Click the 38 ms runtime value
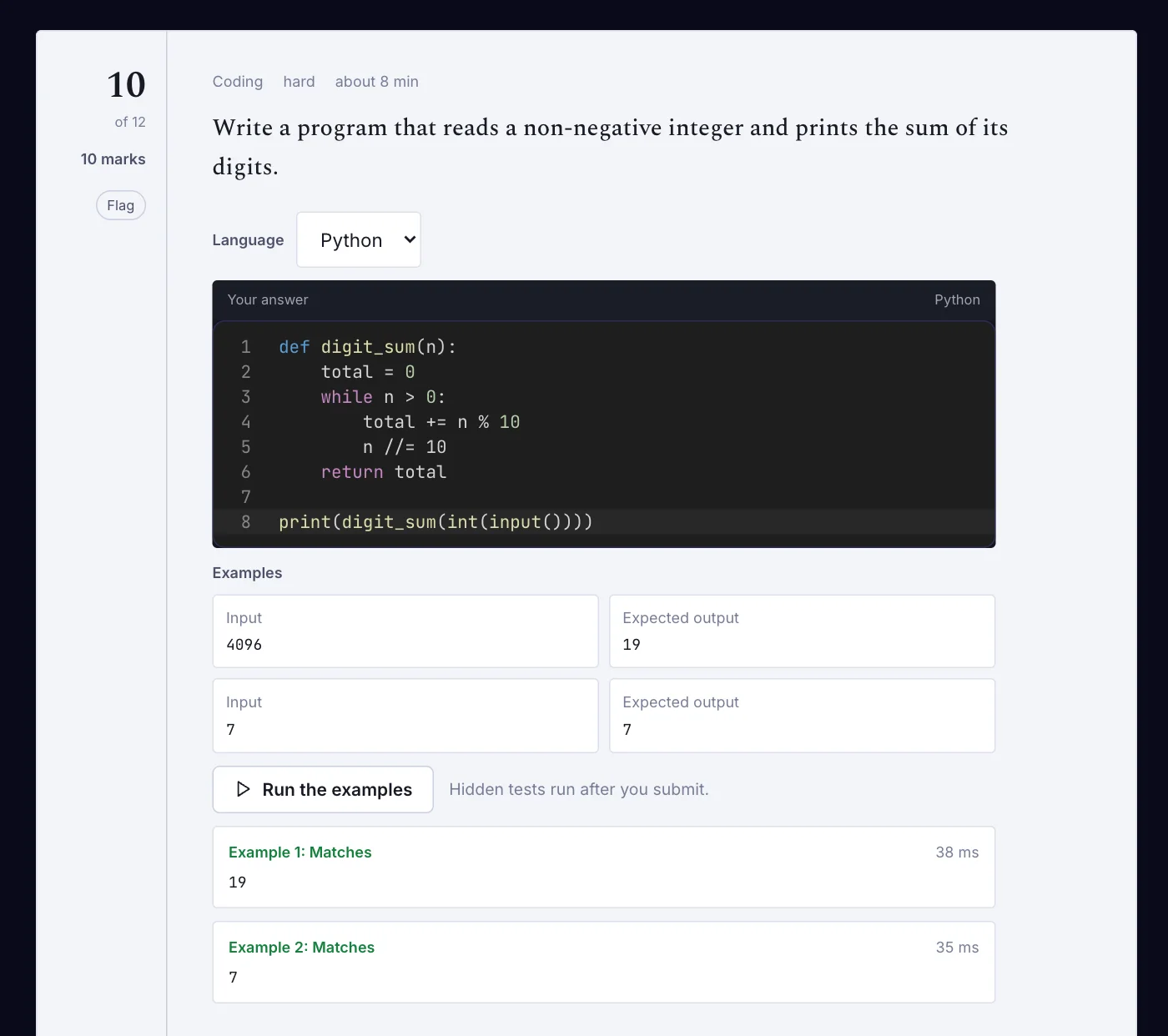 click(x=957, y=852)
